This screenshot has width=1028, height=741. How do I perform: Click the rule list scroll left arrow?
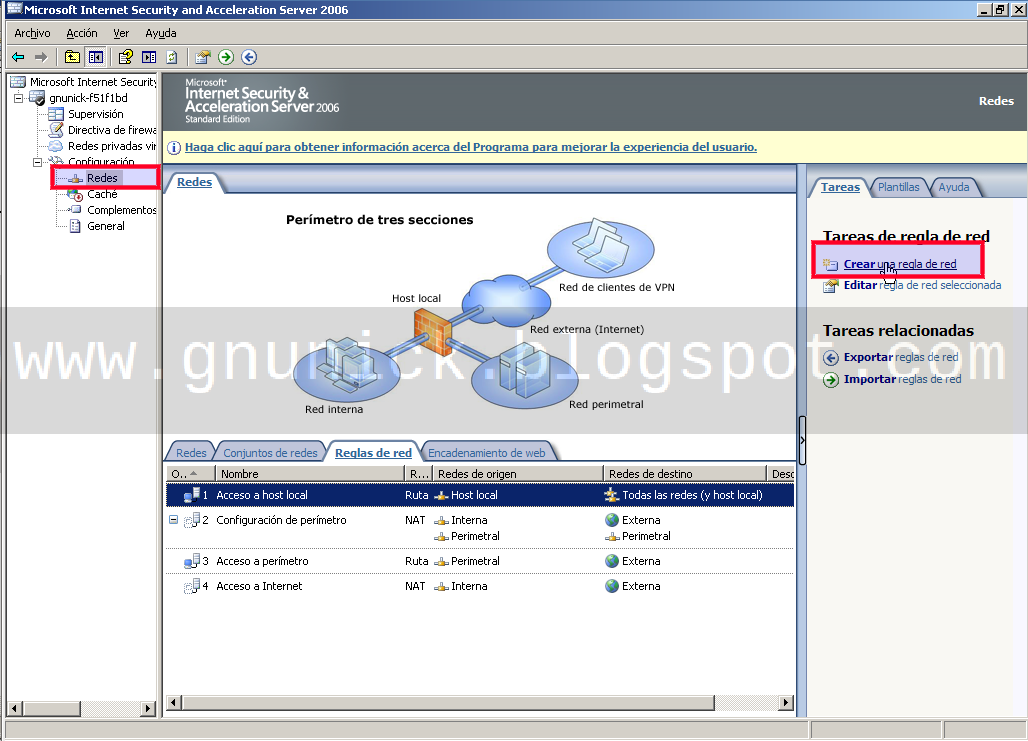point(174,703)
